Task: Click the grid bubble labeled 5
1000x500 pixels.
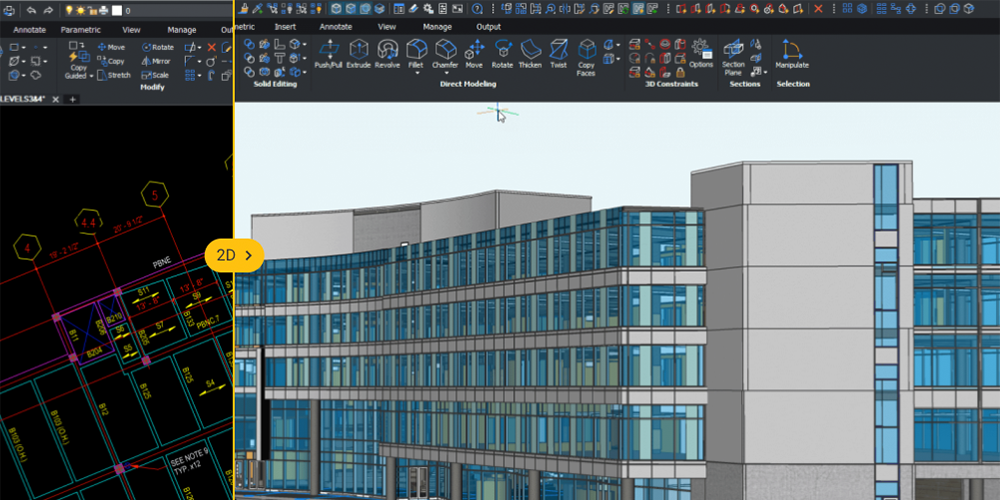Action: [155, 195]
